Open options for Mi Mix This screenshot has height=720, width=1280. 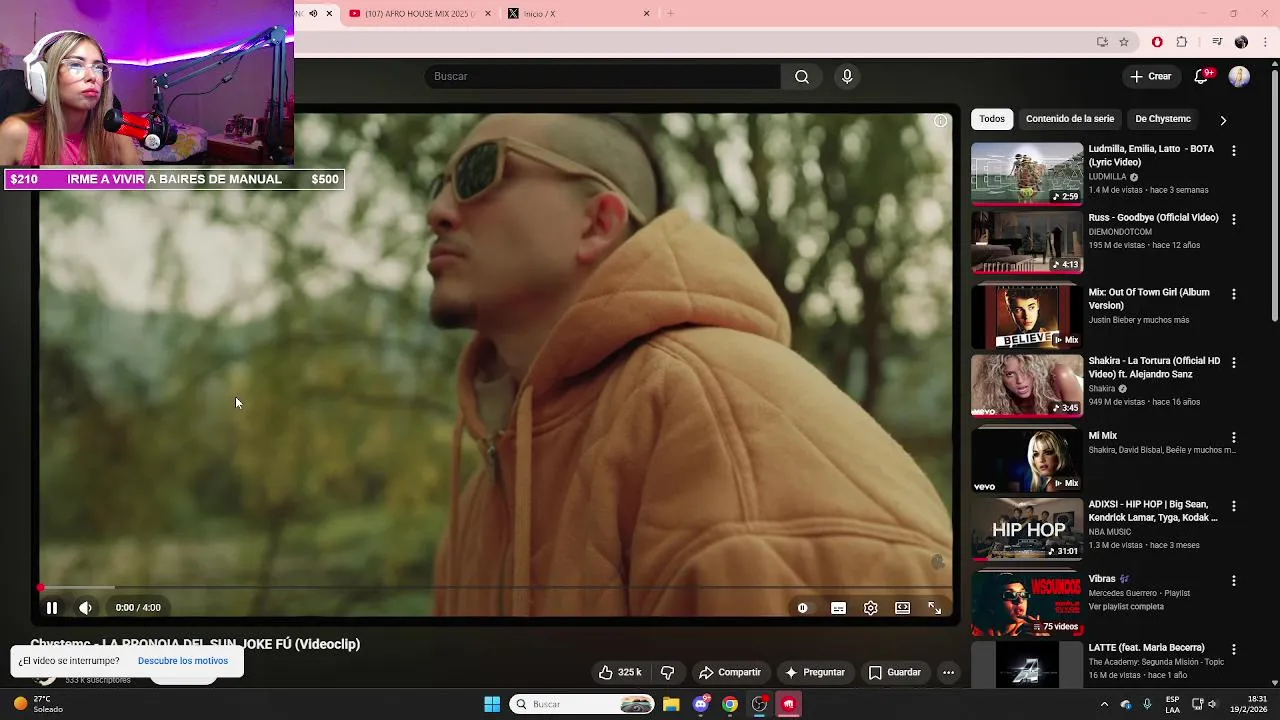tap(1234, 437)
